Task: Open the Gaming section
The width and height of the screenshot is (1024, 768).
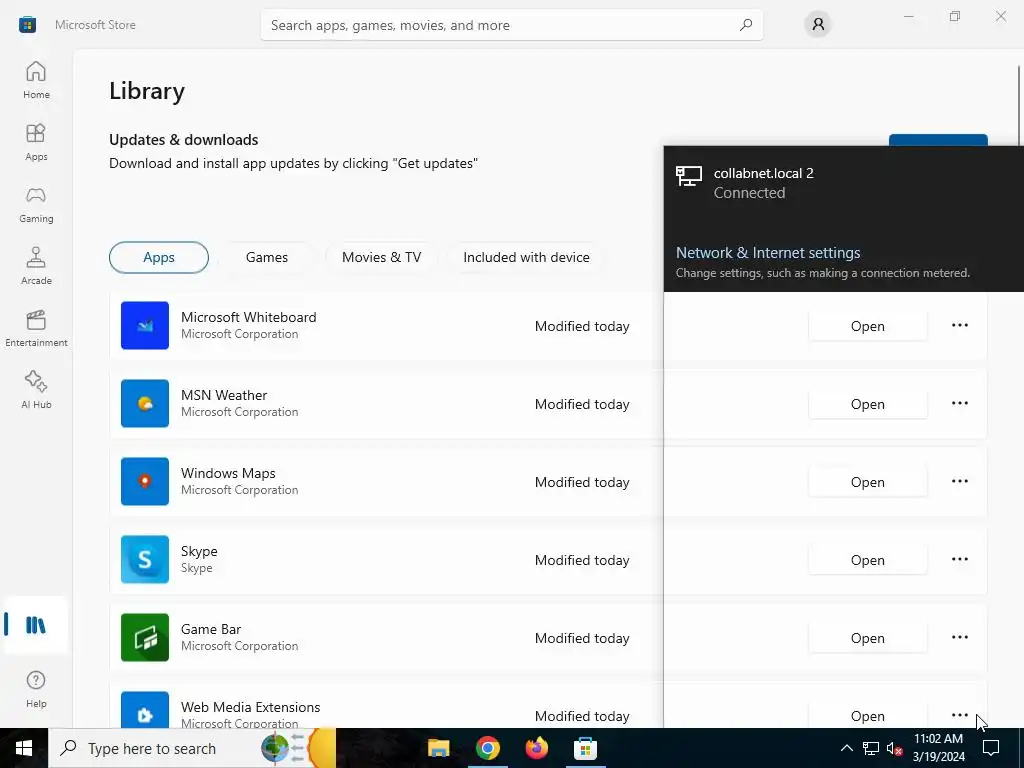Action: 36,204
